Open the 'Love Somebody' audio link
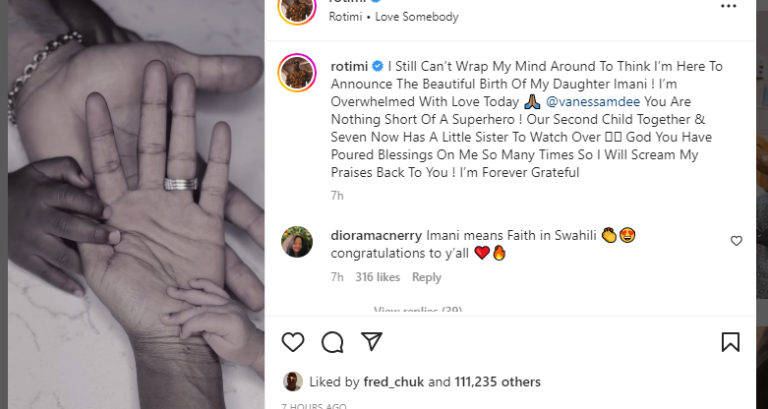 (x=417, y=17)
